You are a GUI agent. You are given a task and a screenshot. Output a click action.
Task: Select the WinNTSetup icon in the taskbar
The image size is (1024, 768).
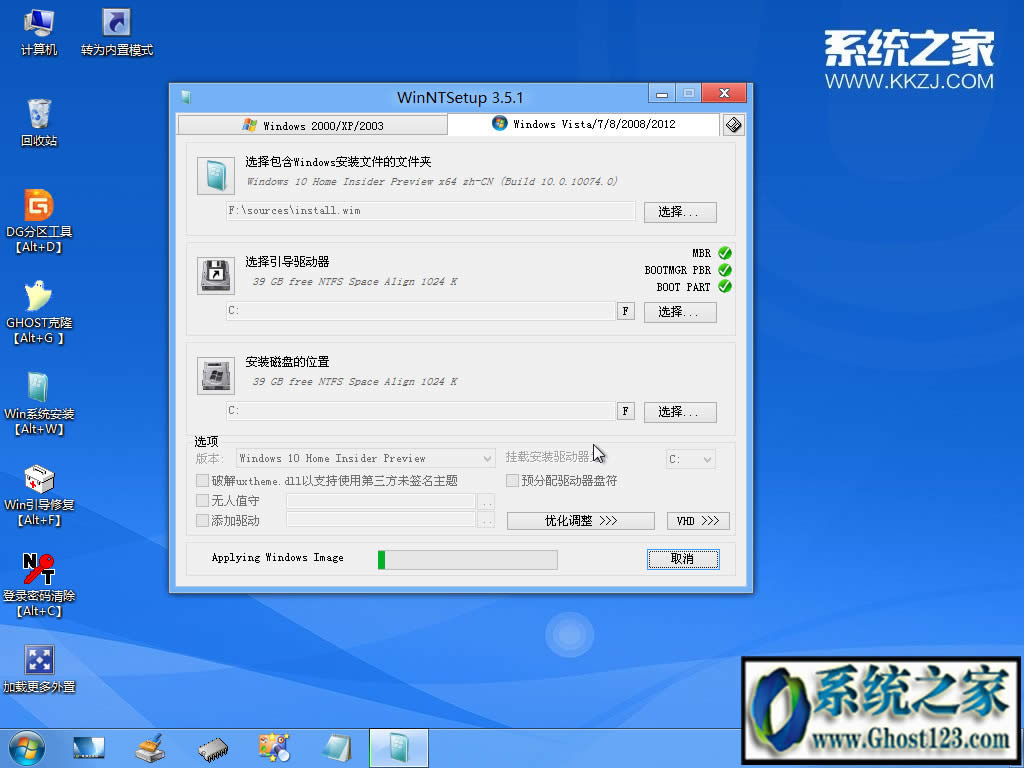[398, 747]
